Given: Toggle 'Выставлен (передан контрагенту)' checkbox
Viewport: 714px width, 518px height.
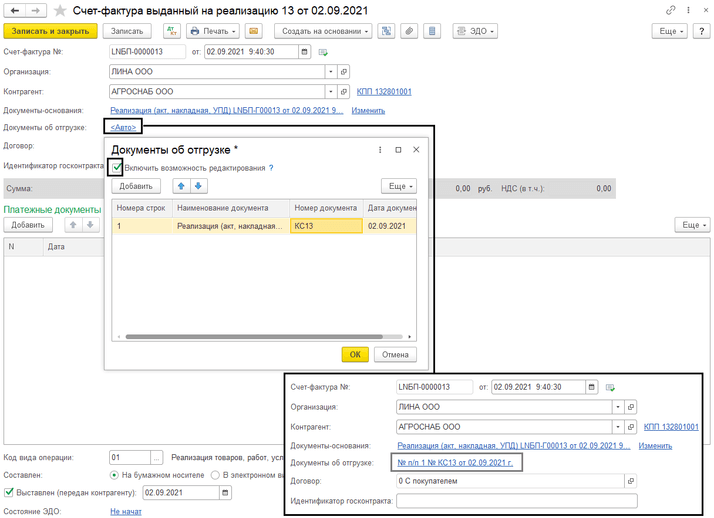Looking at the screenshot, I should pyautogui.click(x=10, y=492).
